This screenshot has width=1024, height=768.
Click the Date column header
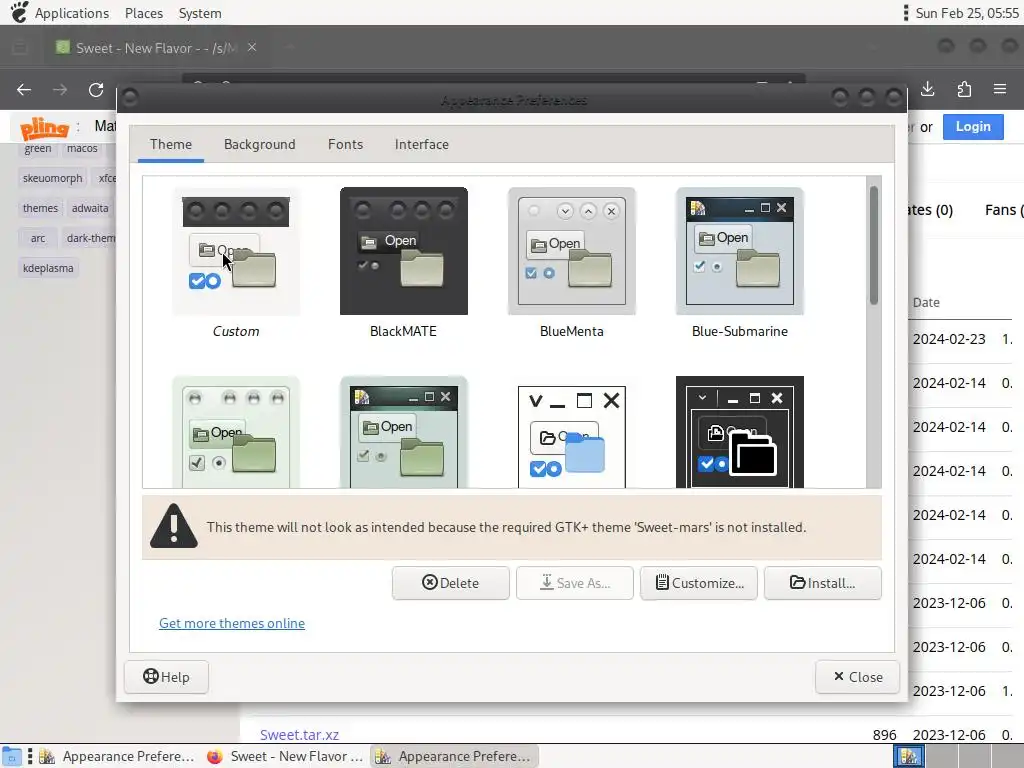(926, 302)
